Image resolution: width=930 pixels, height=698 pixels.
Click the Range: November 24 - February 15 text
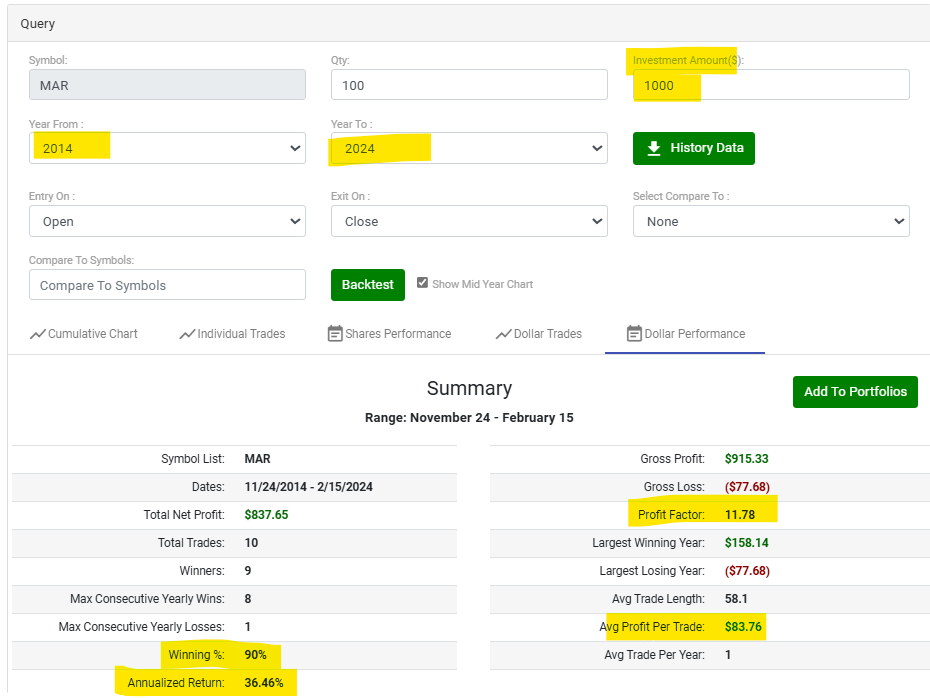[469, 417]
